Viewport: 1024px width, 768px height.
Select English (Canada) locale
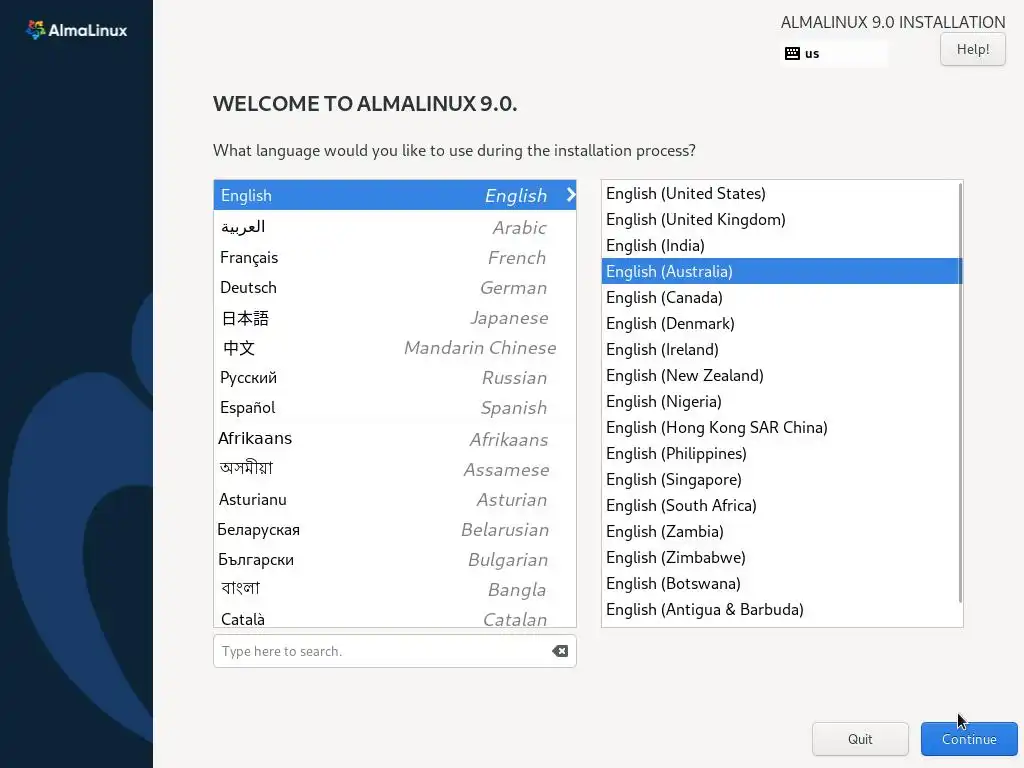pos(780,297)
